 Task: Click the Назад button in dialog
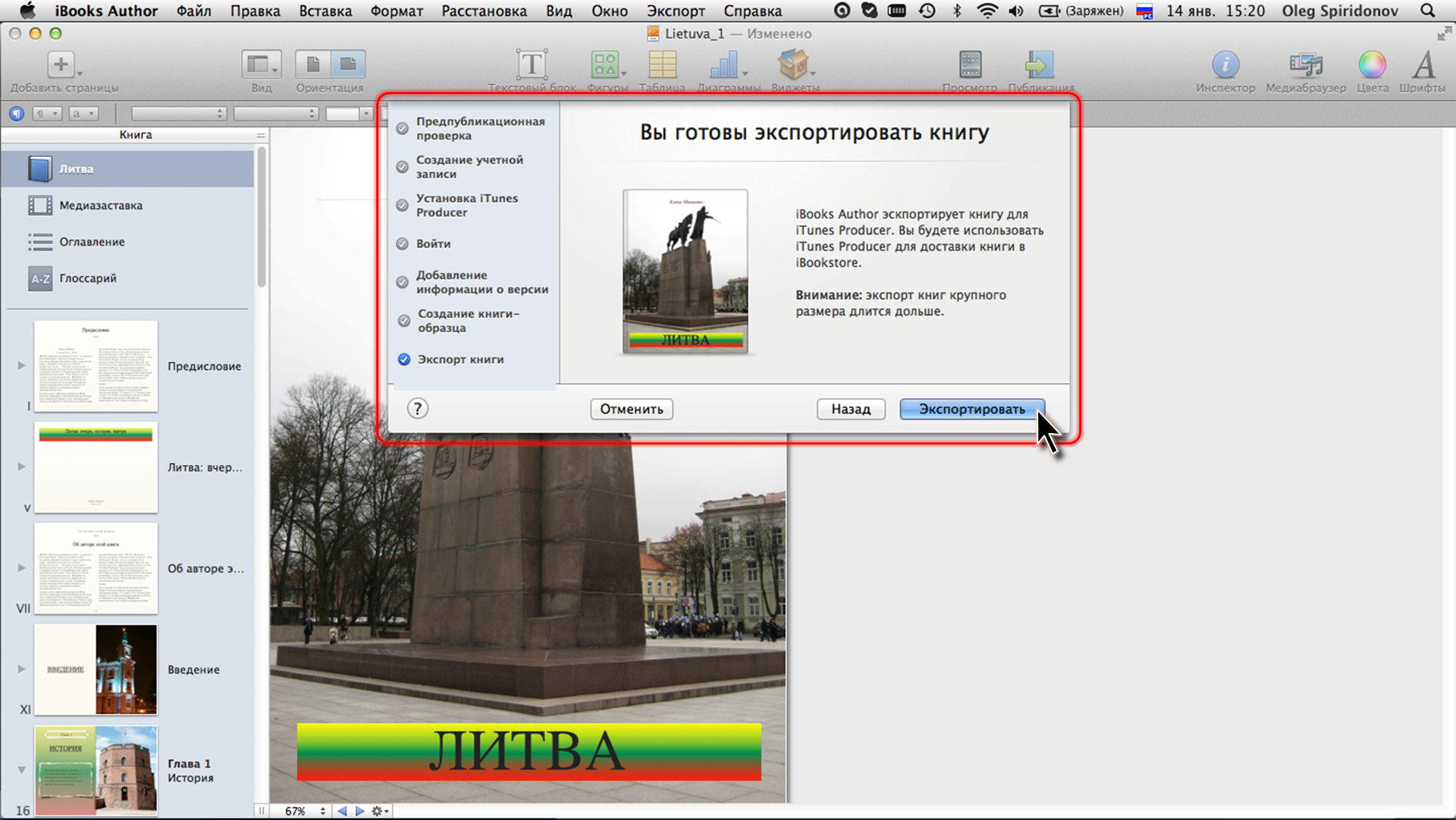pos(851,409)
